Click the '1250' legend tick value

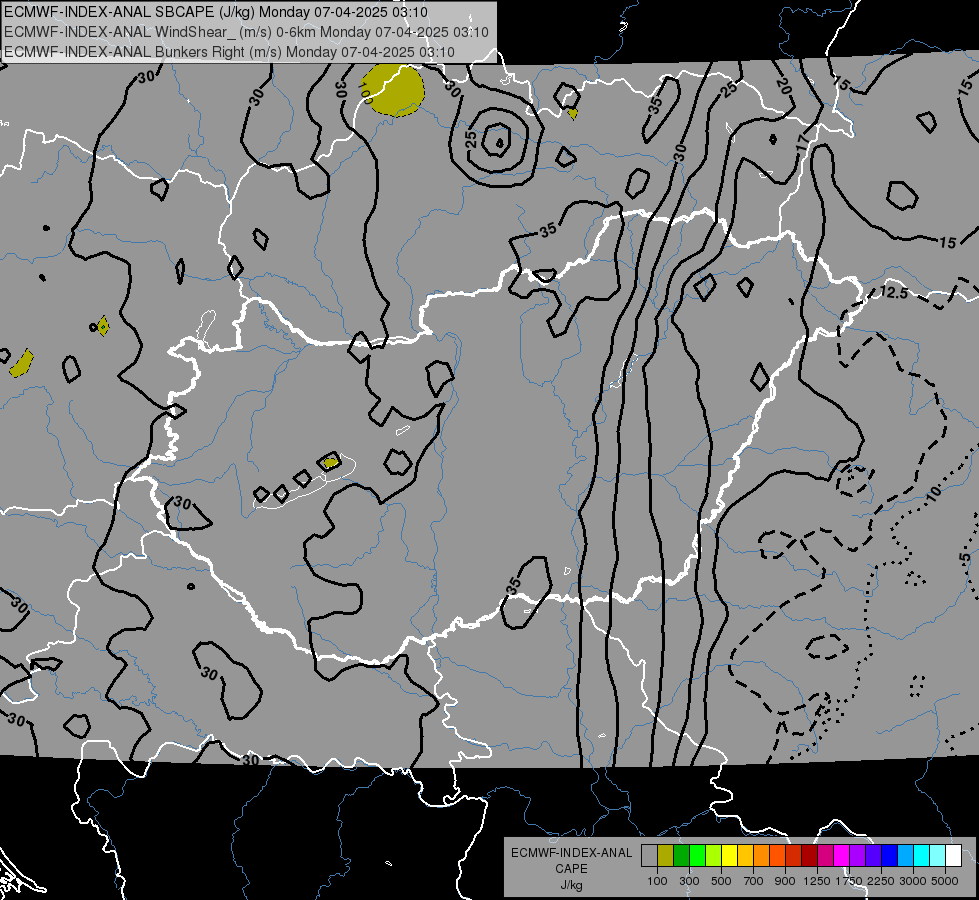pos(817,881)
